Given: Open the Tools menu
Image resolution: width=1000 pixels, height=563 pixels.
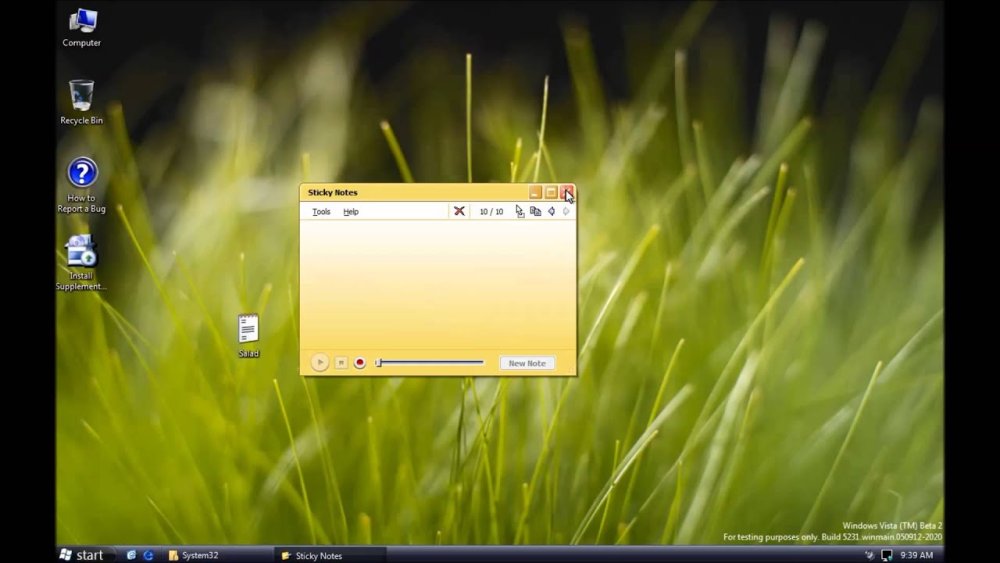Looking at the screenshot, I should point(321,212).
